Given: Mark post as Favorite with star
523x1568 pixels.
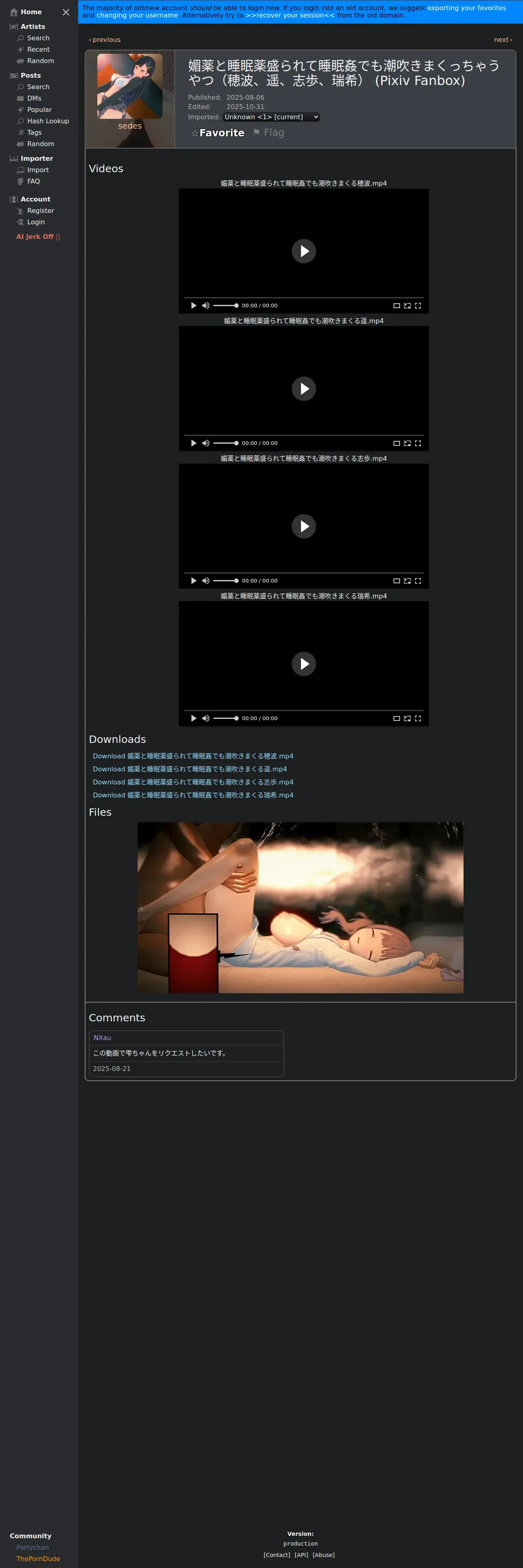Looking at the screenshot, I should click(x=218, y=133).
